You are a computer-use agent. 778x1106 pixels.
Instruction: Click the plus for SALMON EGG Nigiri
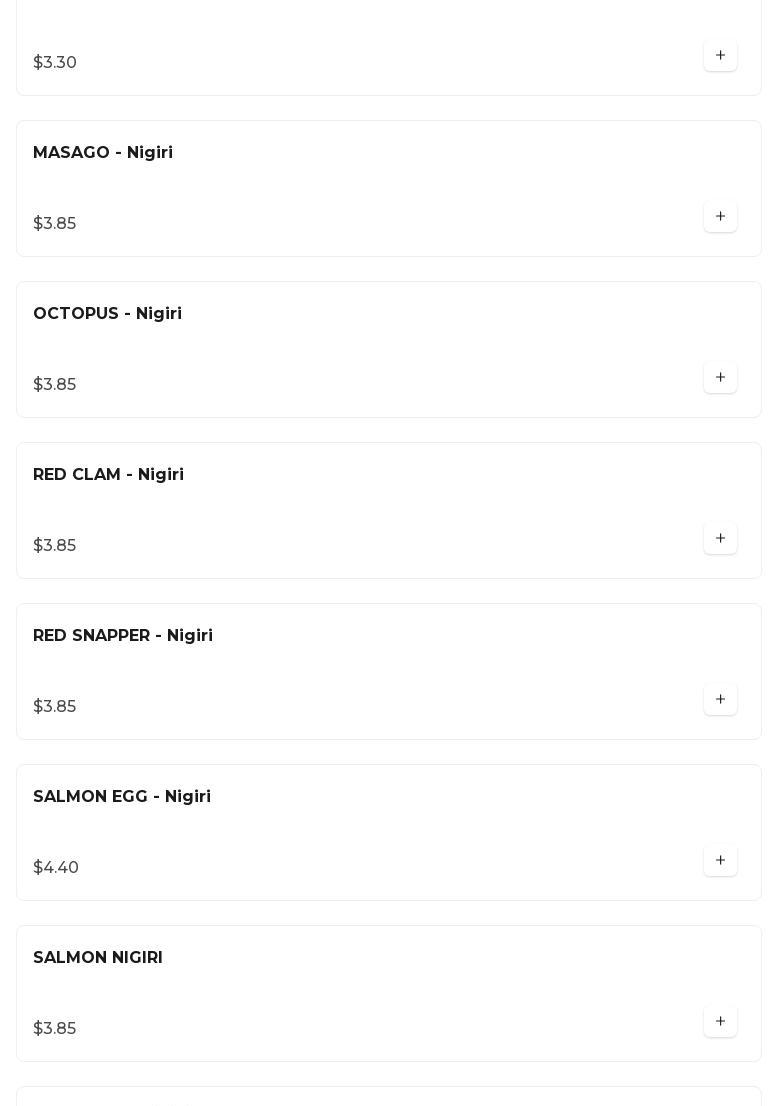(720, 861)
